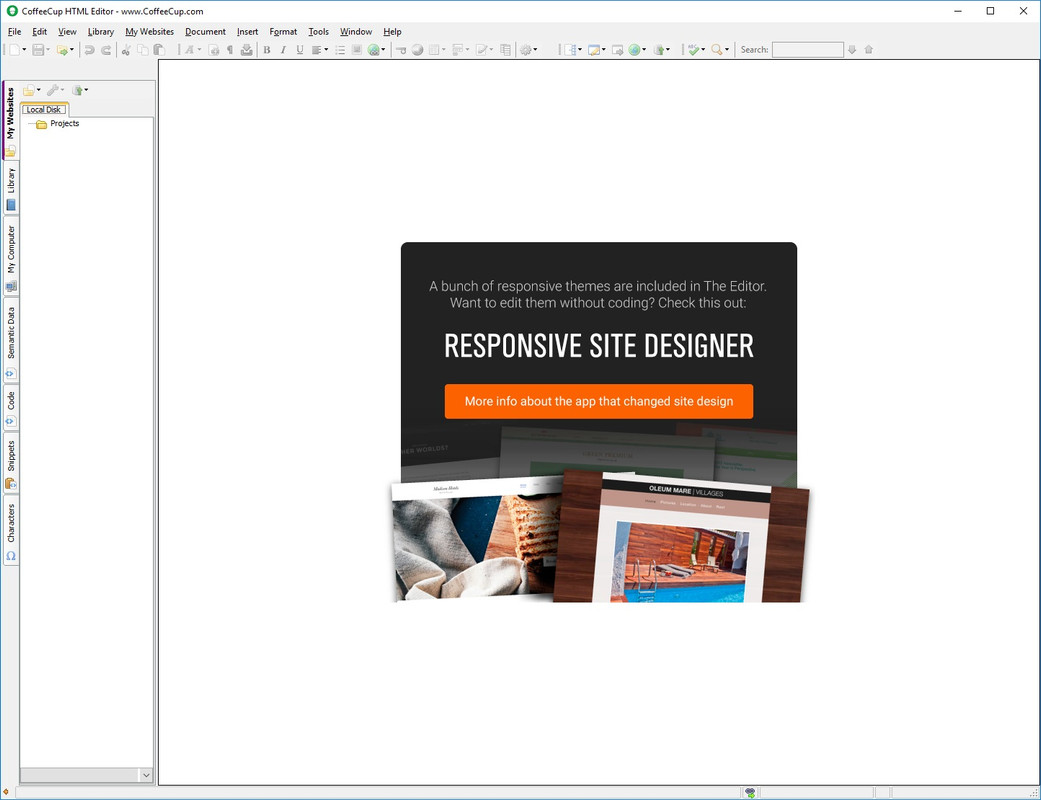This screenshot has width=1041, height=800.
Task: Find previous with the up arrow
Action: [x=868, y=50]
